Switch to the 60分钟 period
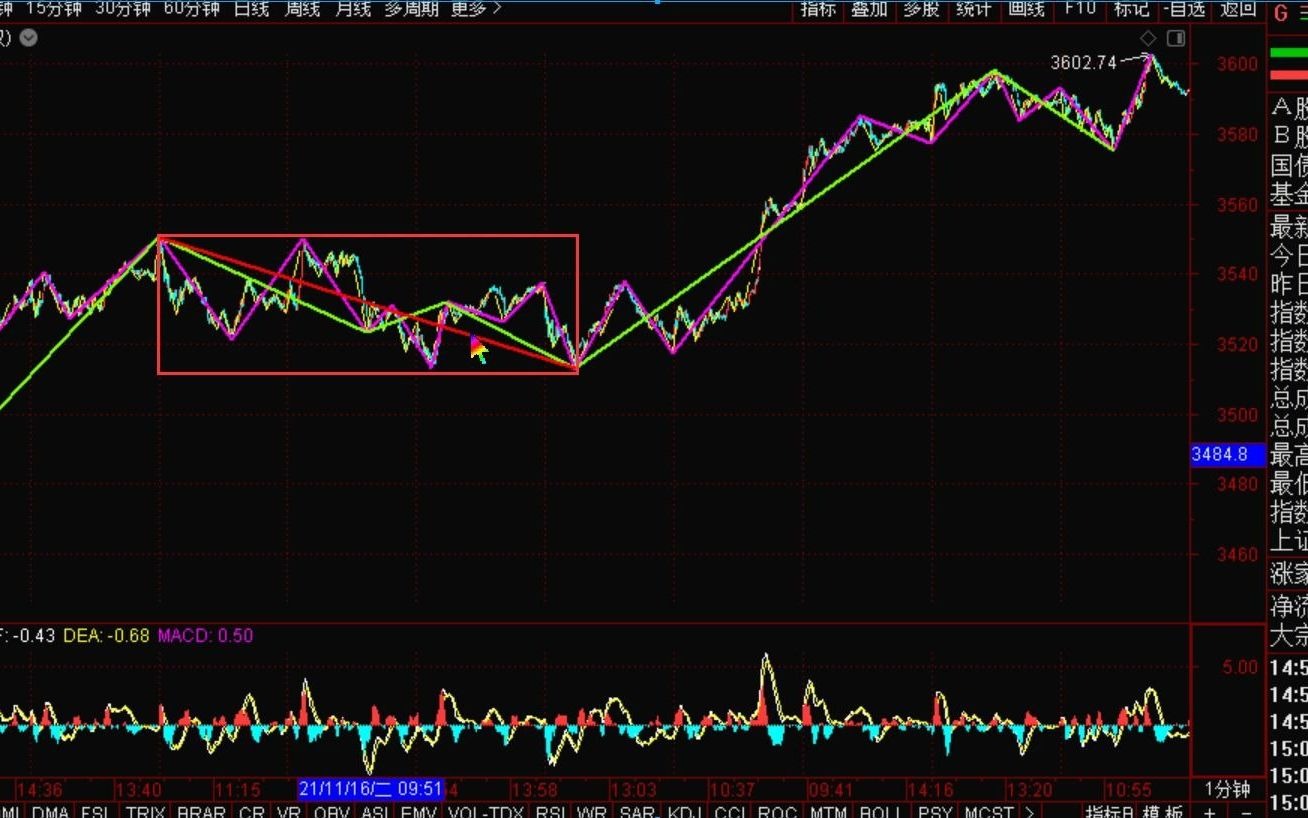The image size is (1308, 818). [x=192, y=9]
